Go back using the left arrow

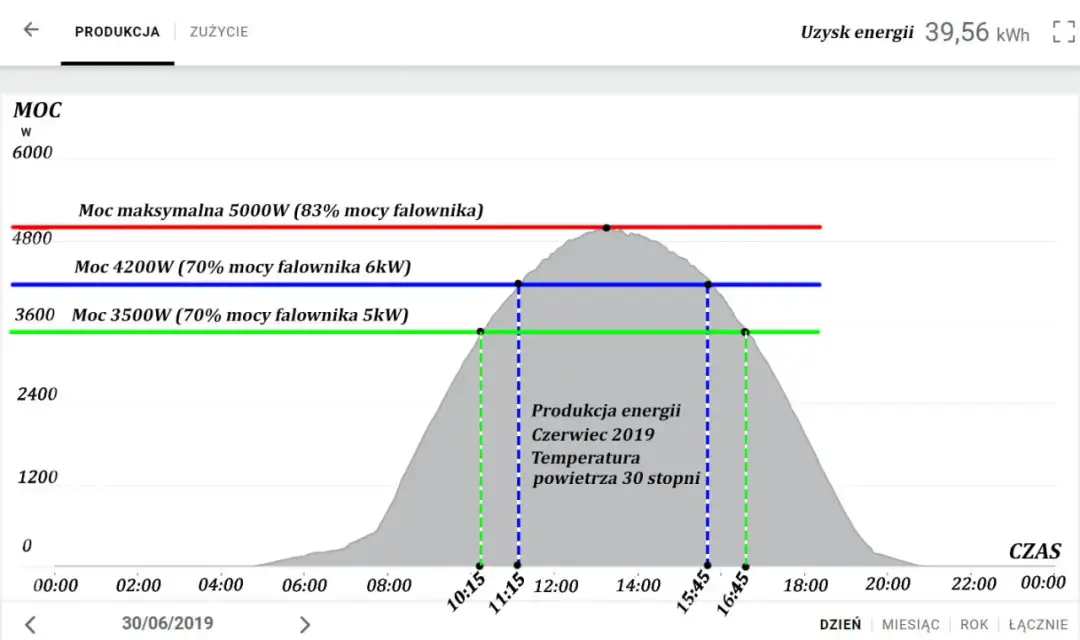(x=31, y=30)
